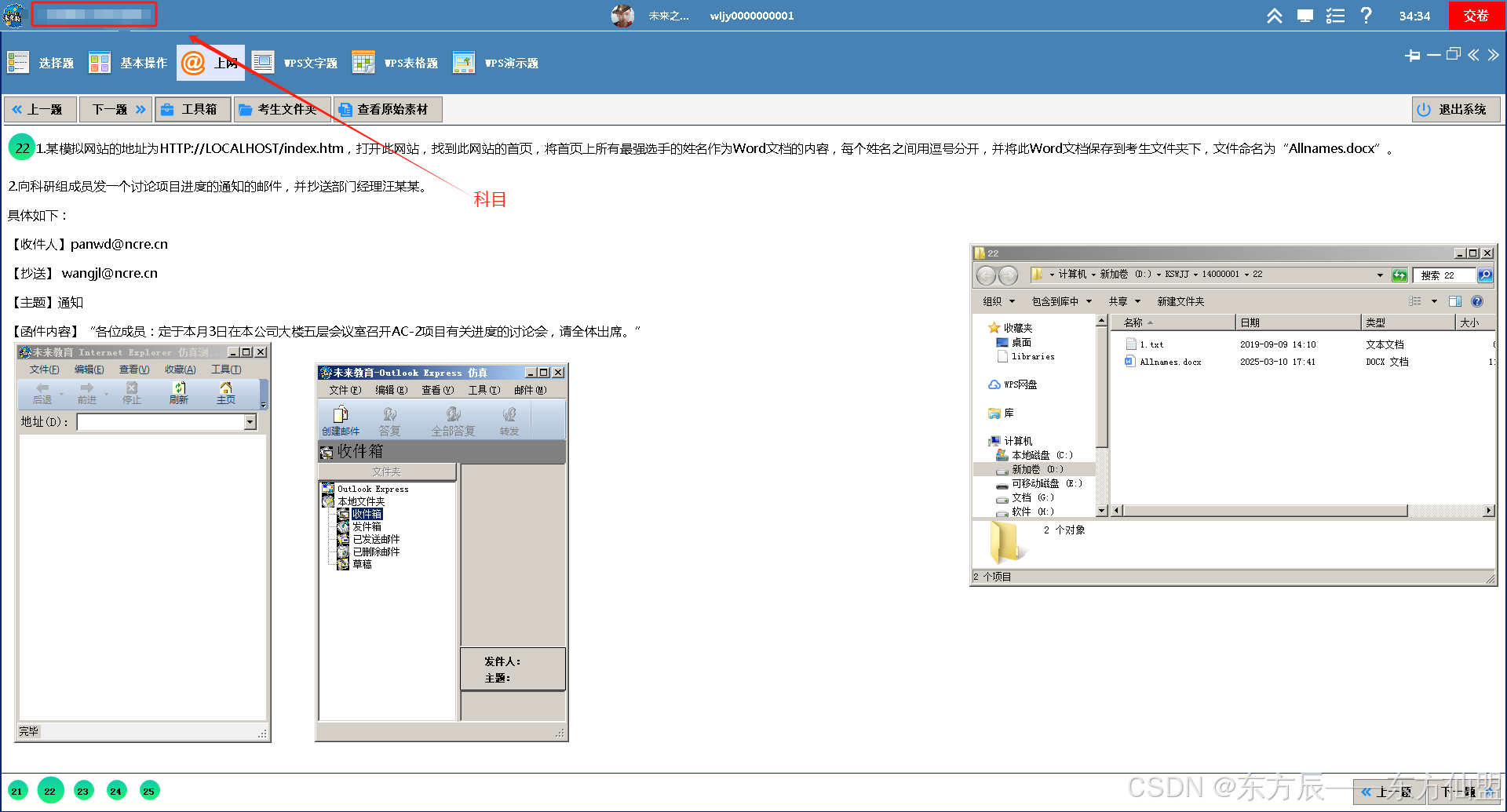This screenshot has height=812, width=1507.
Task: Click 刷新 refresh icon in IE simulator
Action: pyautogui.click(x=179, y=393)
